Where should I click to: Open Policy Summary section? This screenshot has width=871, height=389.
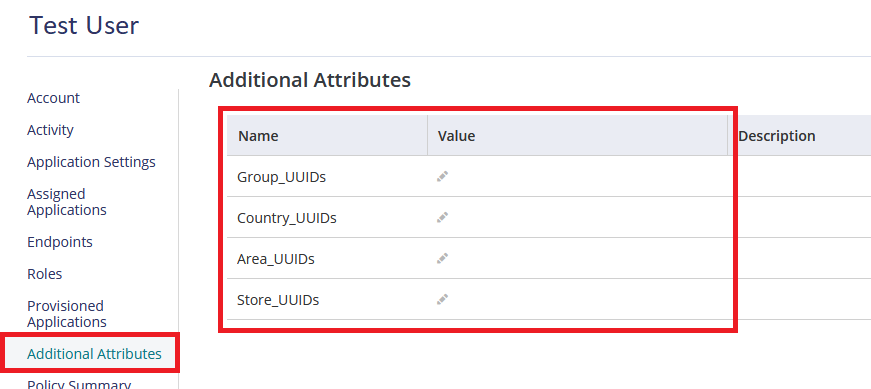(79, 385)
